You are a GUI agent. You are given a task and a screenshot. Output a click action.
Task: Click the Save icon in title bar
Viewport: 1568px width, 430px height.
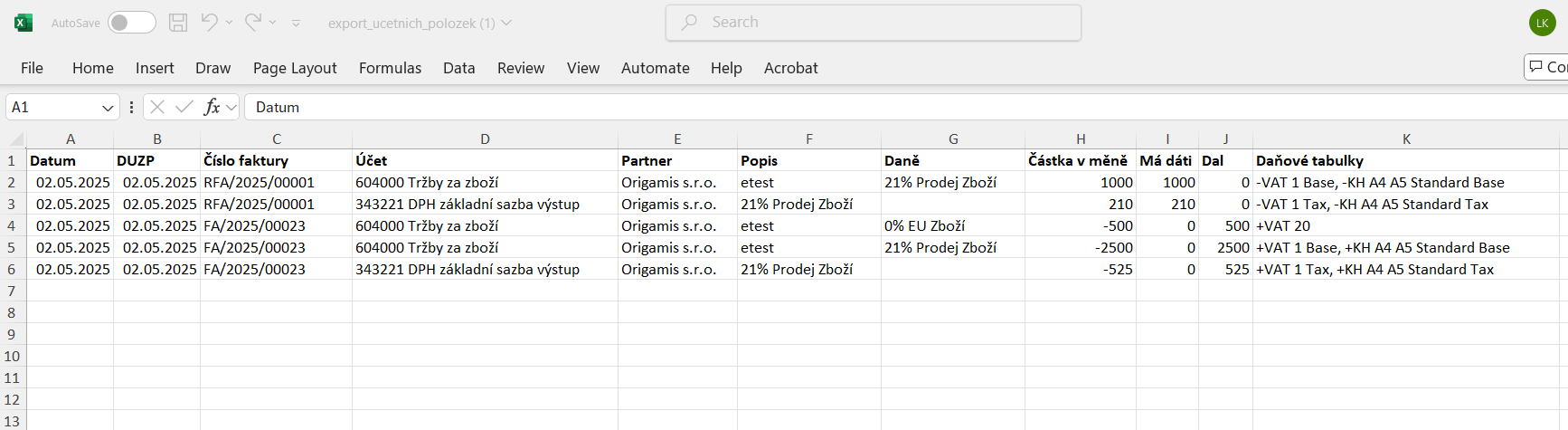point(178,23)
